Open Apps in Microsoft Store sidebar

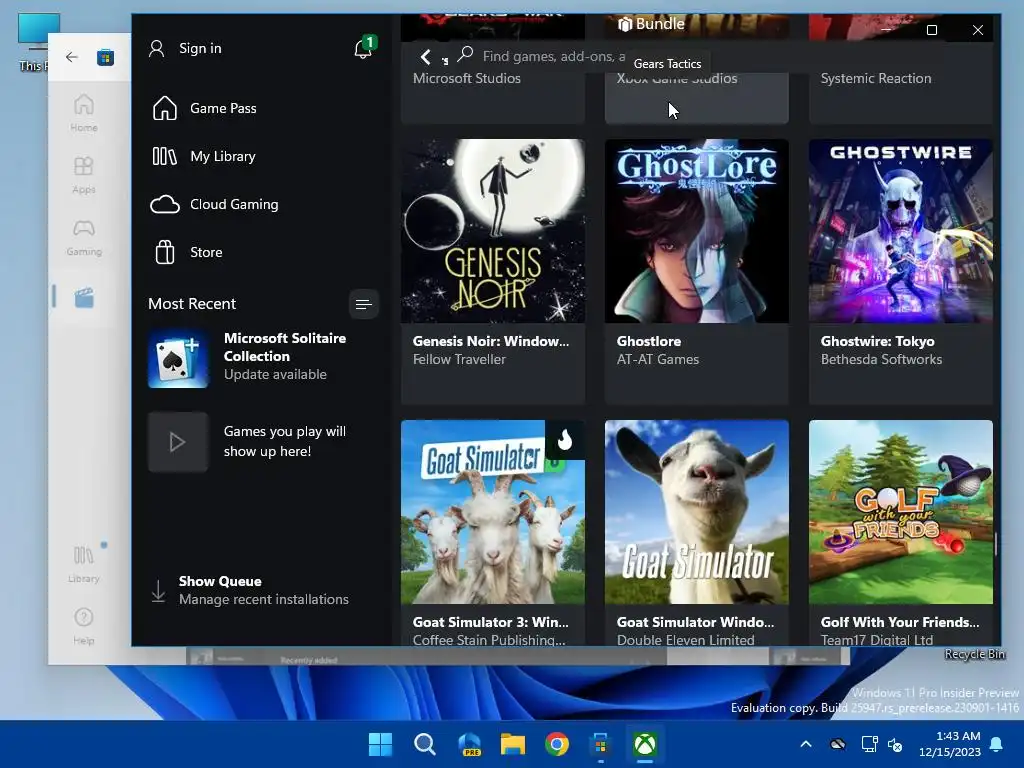pyautogui.click(x=84, y=175)
